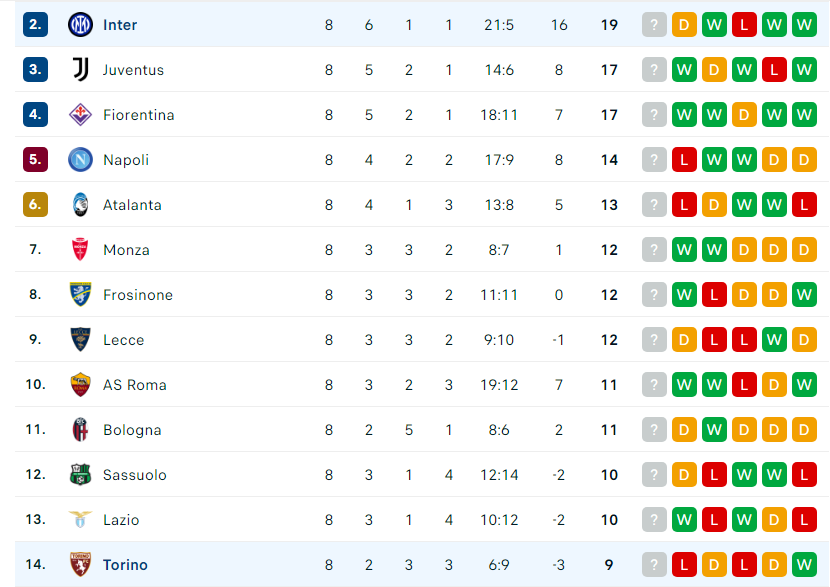Click Napoli's position 5 rank badge
The height and width of the screenshot is (587, 830).
pos(35,160)
